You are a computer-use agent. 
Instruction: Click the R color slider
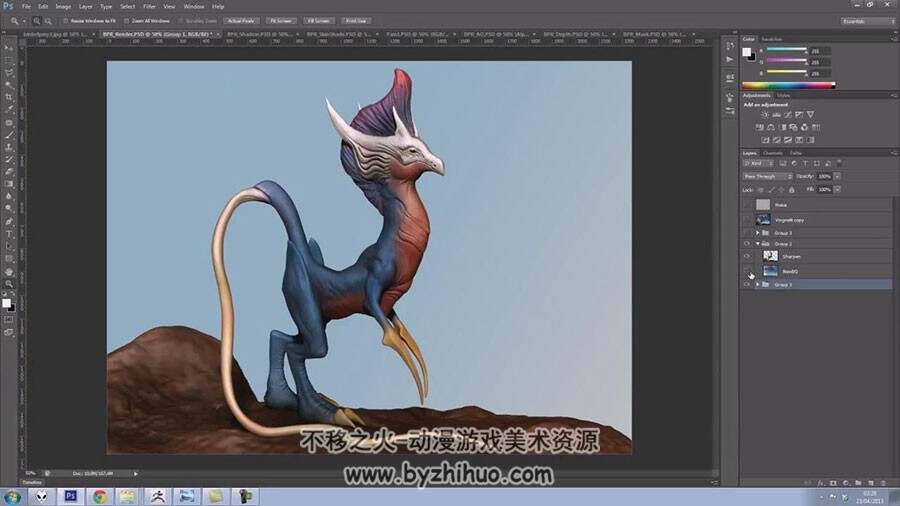pyautogui.click(x=786, y=50)
